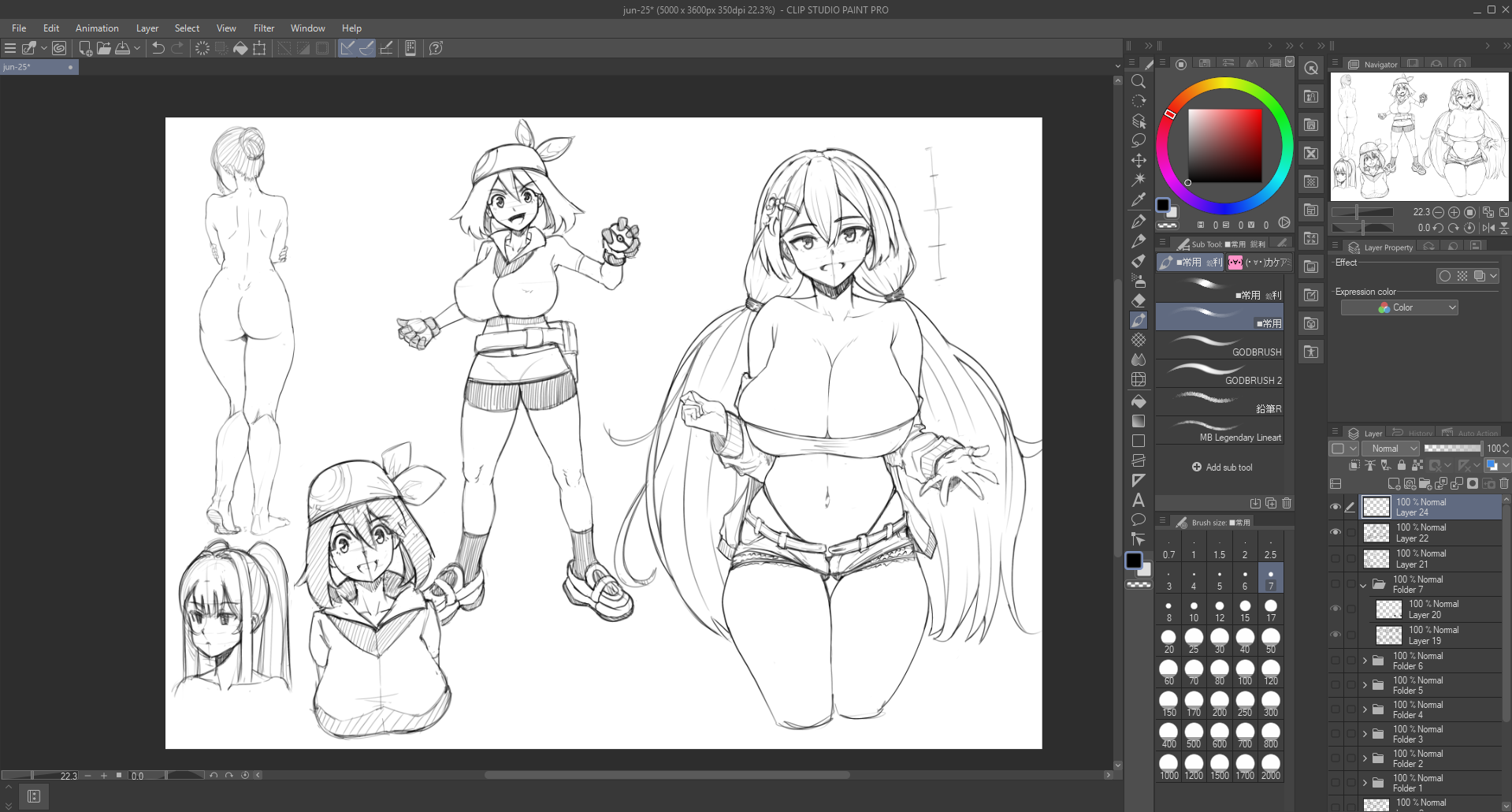Image resolution: width=1512 pixels, height=812 pixels.
Task: Select the Move layer tool
Action: pos(1139,160)
